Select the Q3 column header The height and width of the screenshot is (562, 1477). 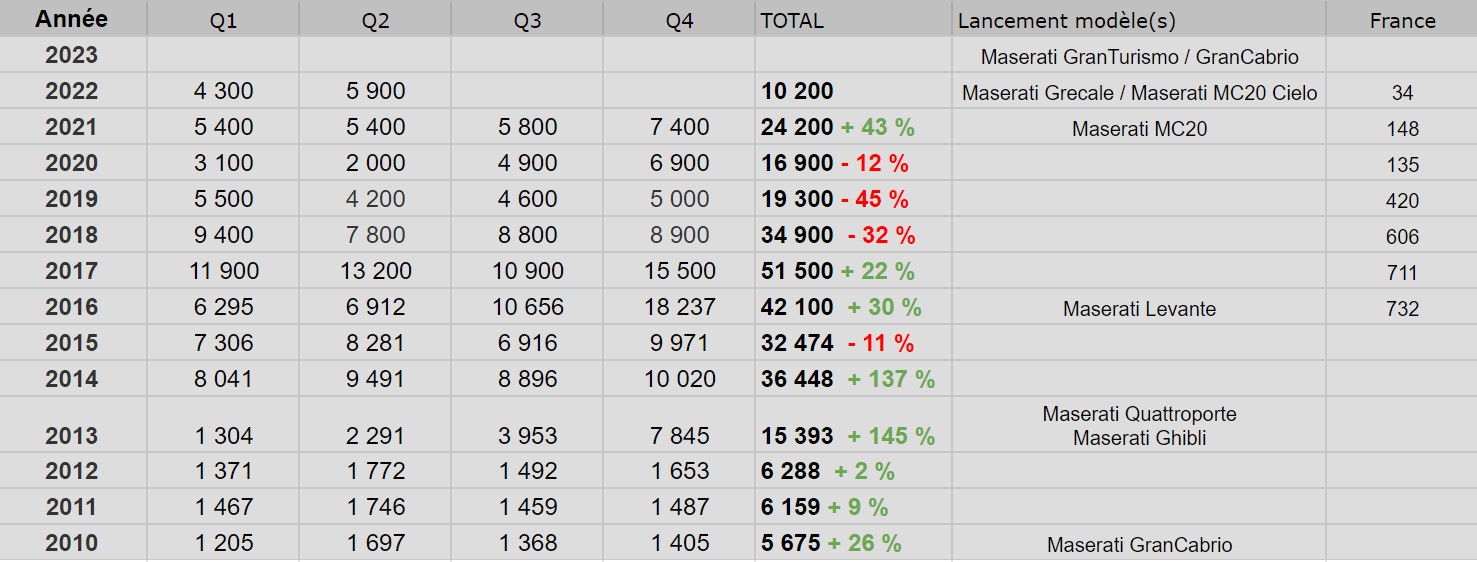527,20
